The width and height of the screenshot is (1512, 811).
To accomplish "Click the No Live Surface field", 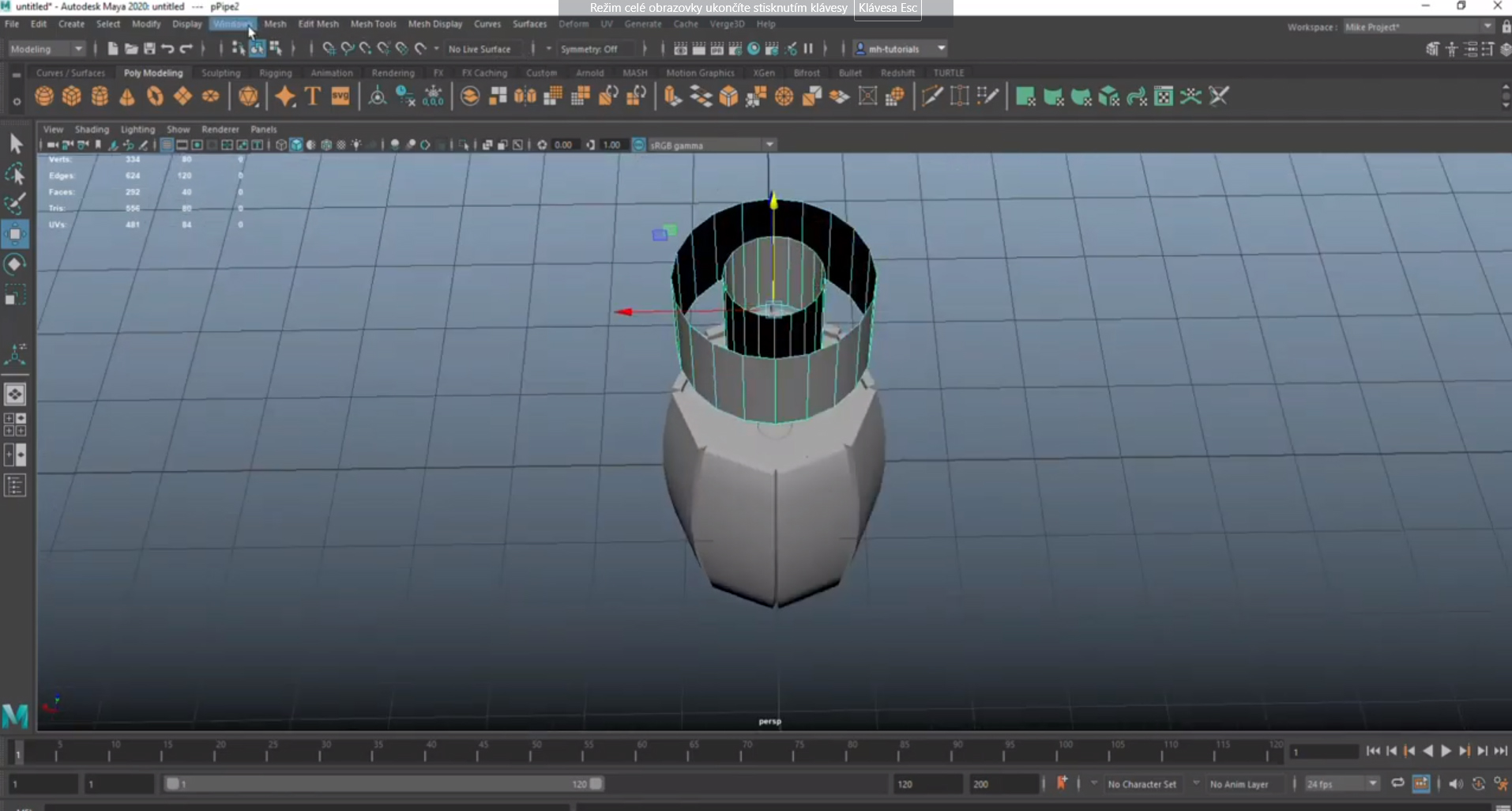I will coord(483,49).
